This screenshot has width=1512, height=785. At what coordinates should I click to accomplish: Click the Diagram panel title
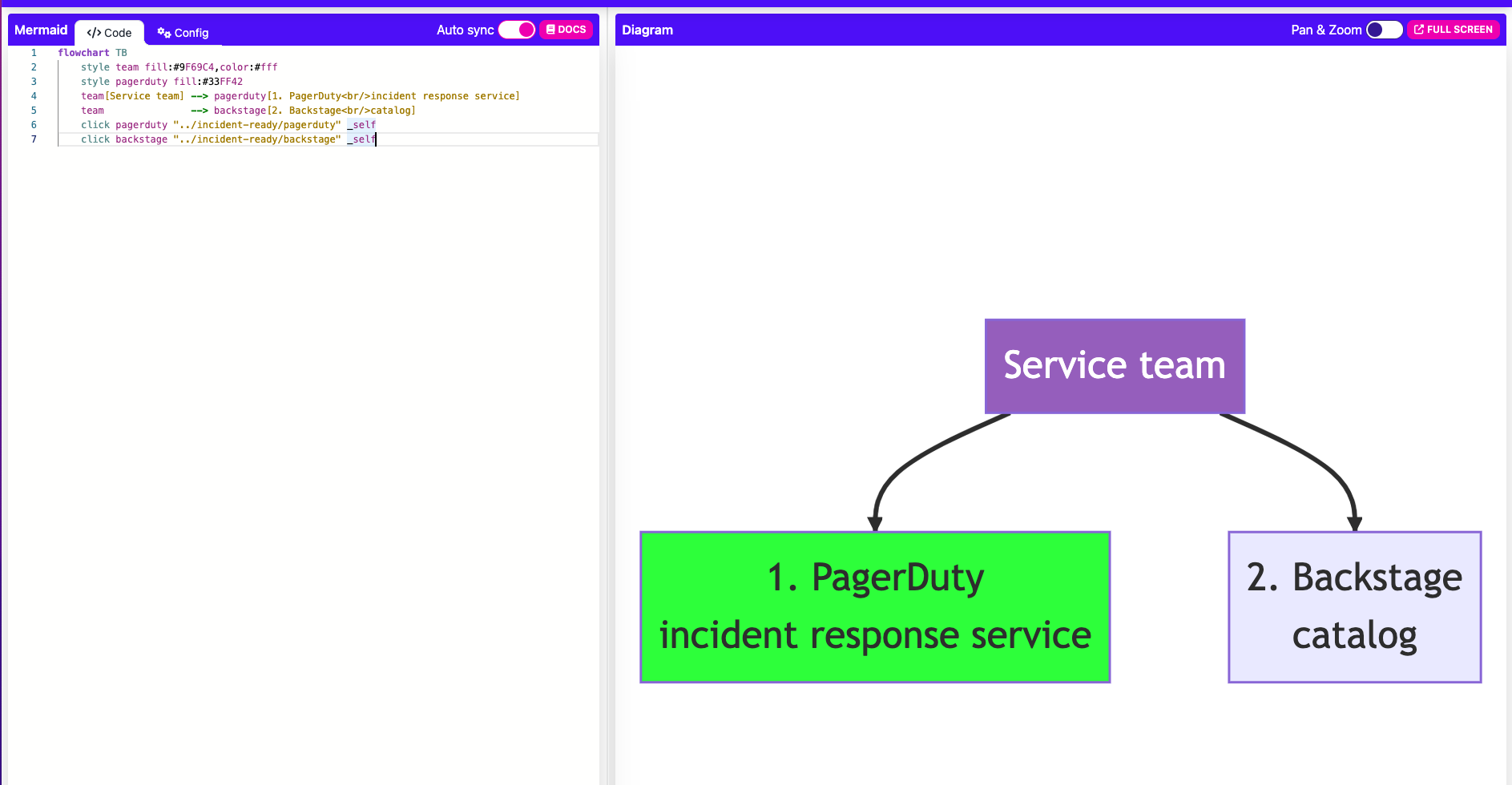click(x=647, y=30)
